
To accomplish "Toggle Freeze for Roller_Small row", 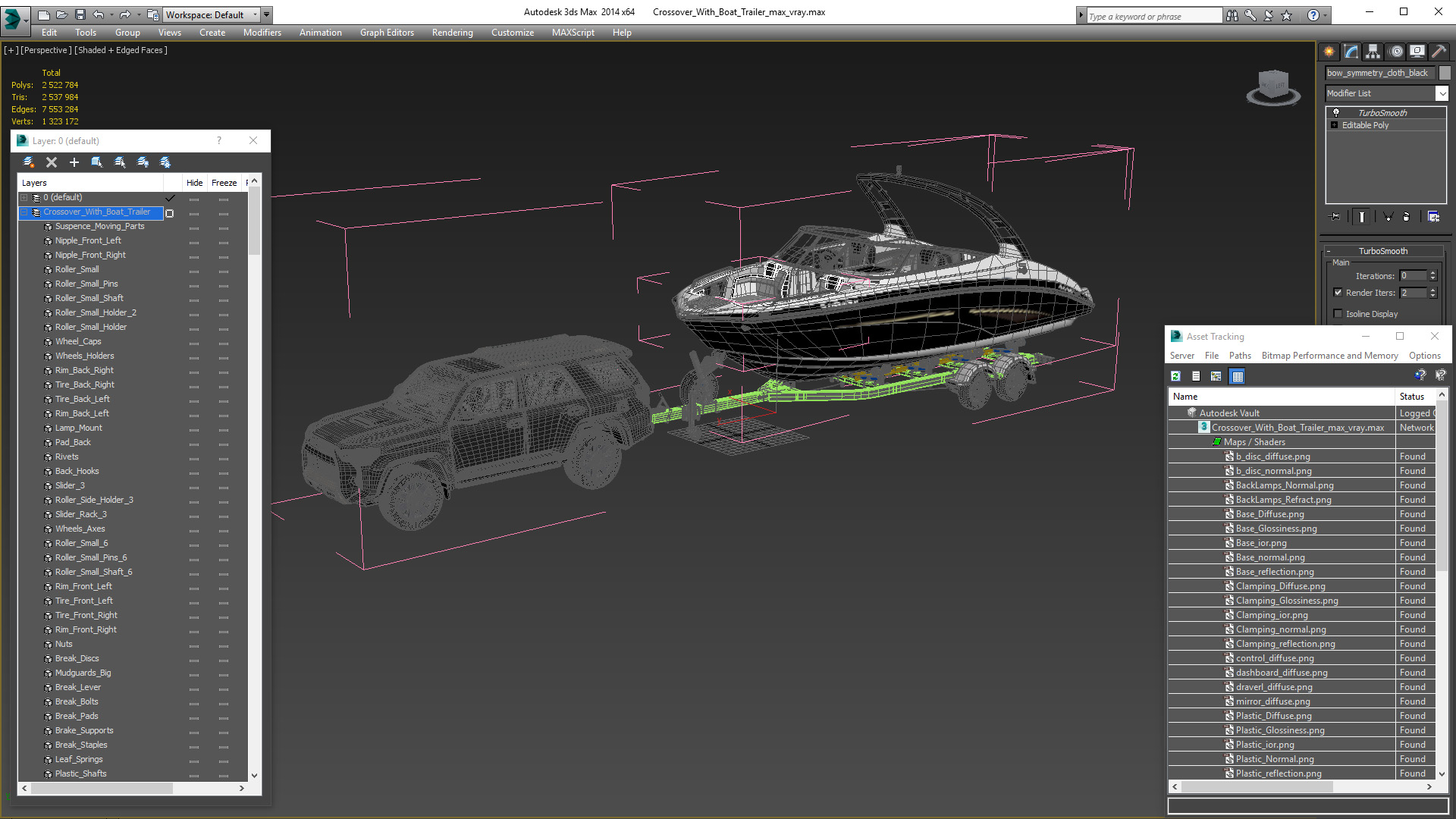I will pyautogui.click(x=224, y=270).
